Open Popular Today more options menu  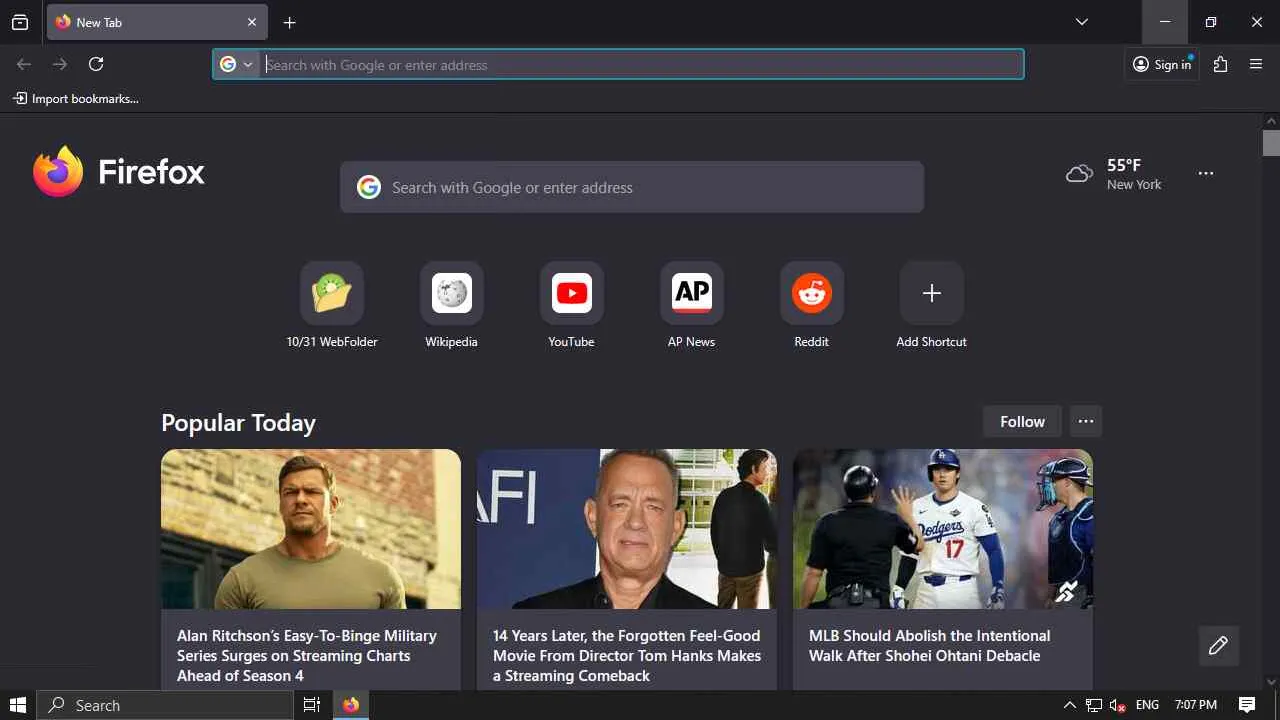pyautogui.click(x=1086, y=422)
